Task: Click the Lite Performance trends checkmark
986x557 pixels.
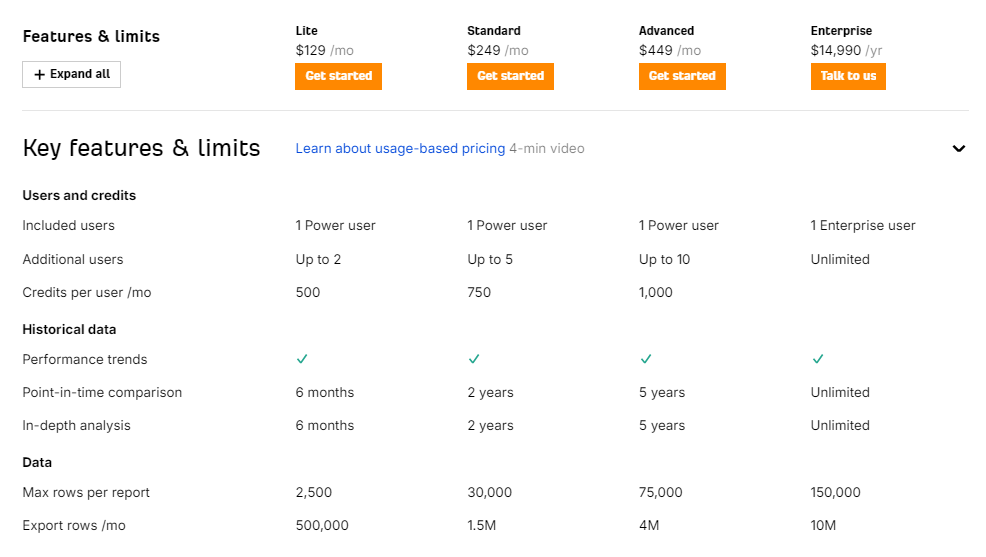Action: pos(302,359)
